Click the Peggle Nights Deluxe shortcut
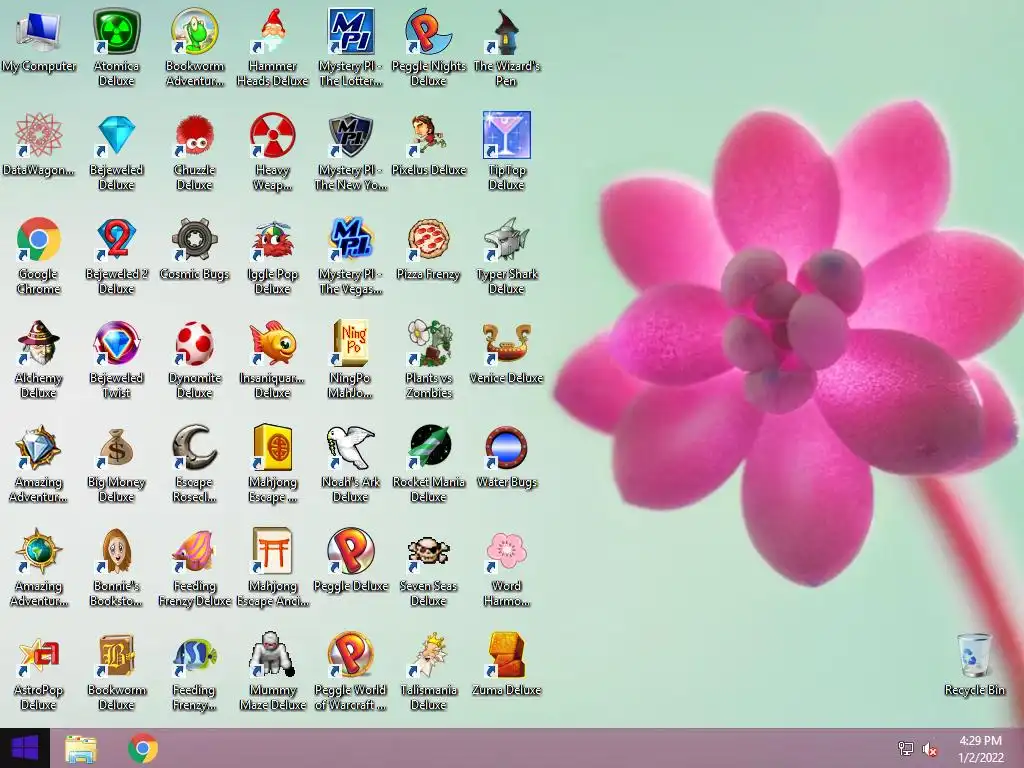This screenshot has width=1024, height=768. tap(428, 31)
